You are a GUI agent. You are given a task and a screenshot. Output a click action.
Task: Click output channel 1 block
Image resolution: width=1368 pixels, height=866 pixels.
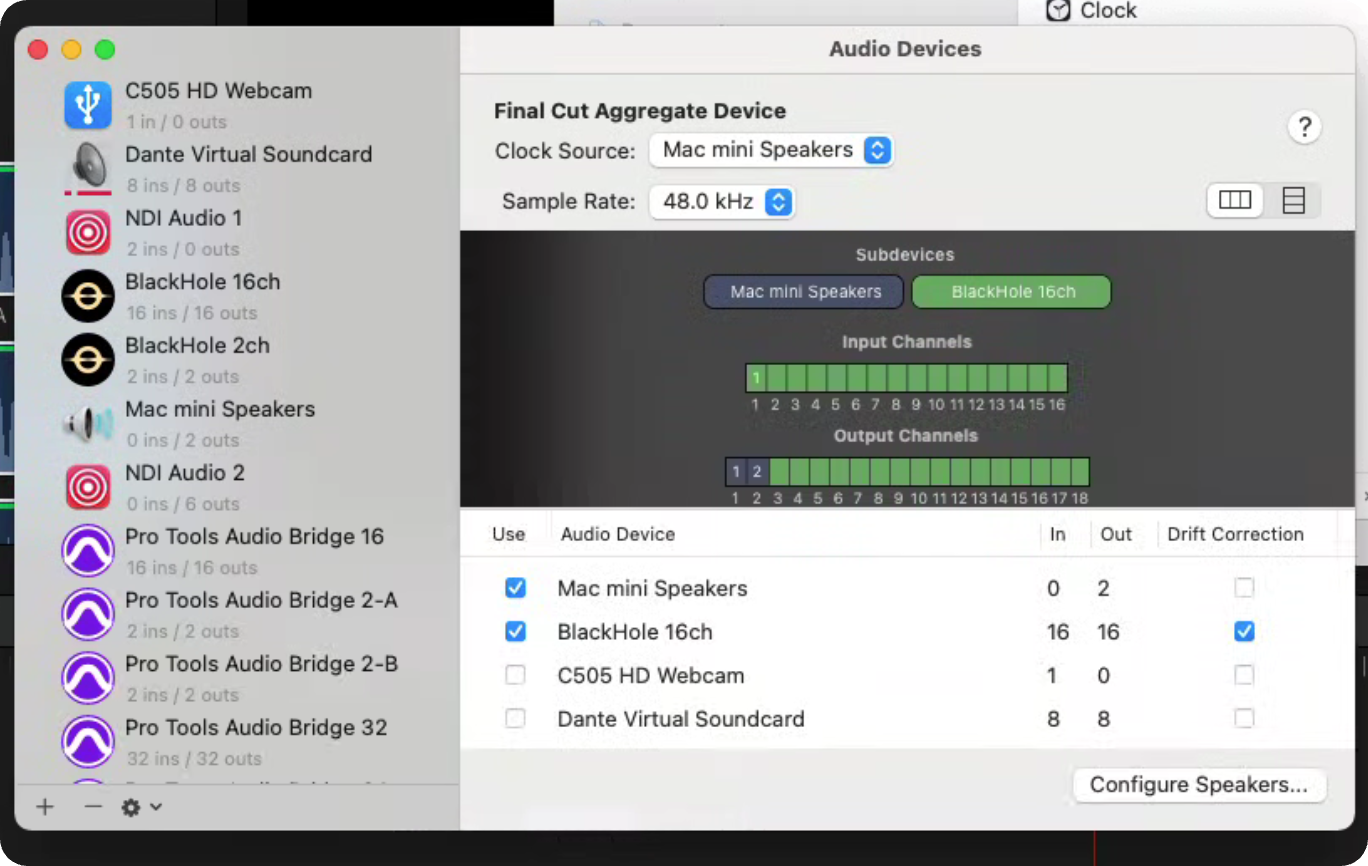pos(736,472)
